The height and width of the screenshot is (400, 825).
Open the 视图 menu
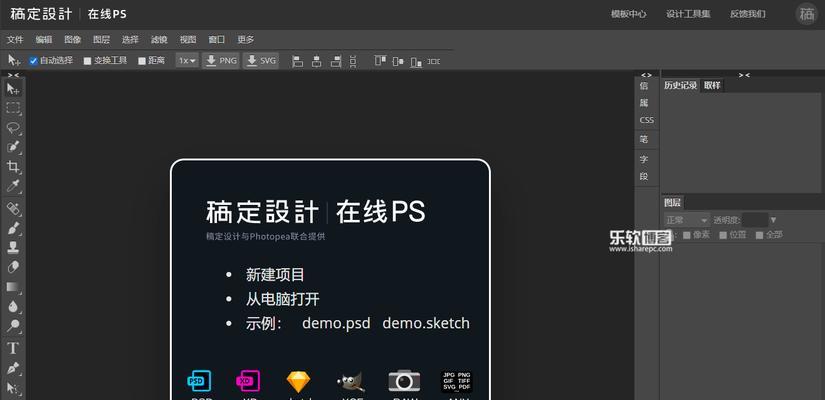pos(188,39)
